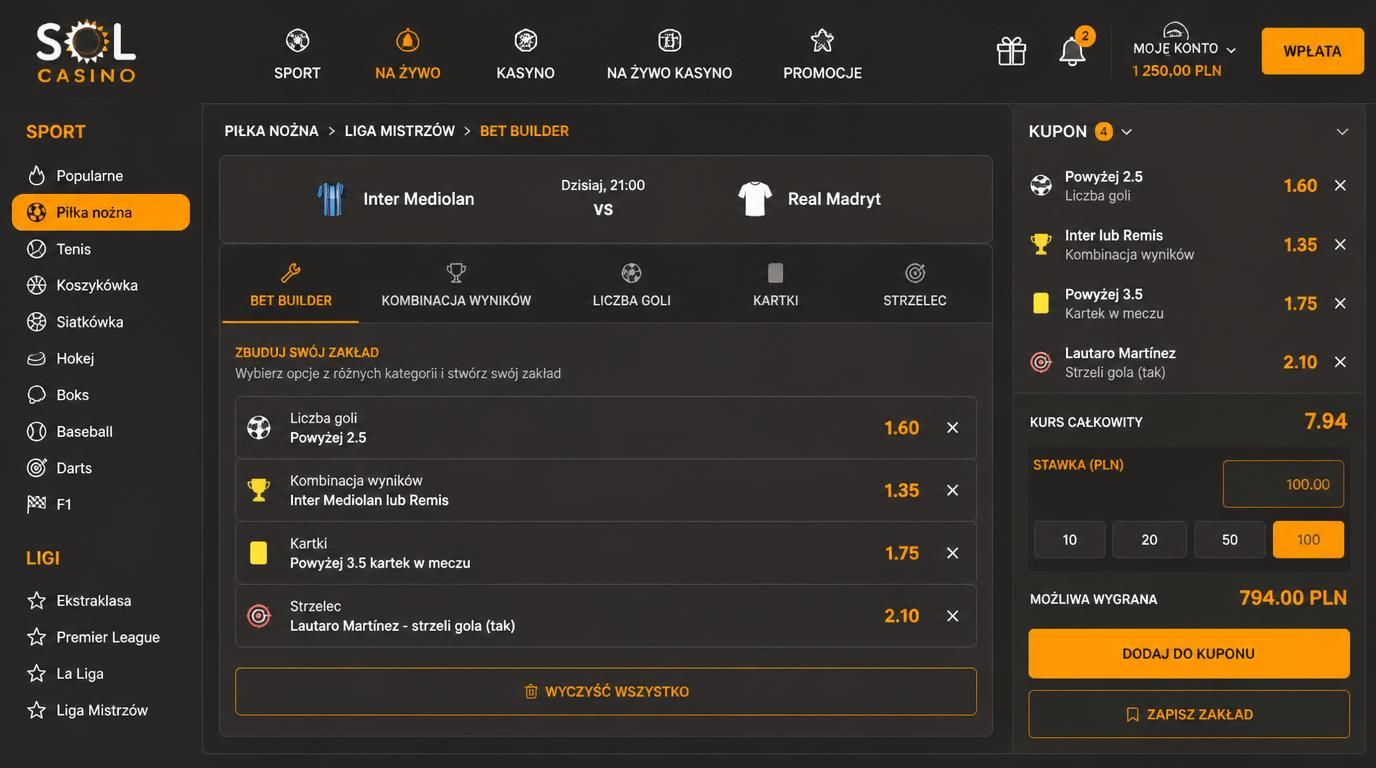Choose the 50 stake preset
The image size is (1376, 768).
pos(1230,540)
